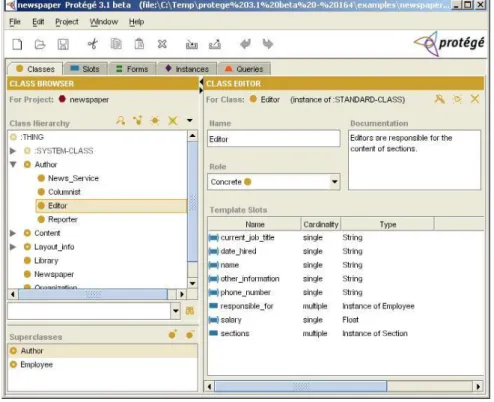Switch to the Slots tab
This screenshot has height=402, width=494.
(86, 69)
